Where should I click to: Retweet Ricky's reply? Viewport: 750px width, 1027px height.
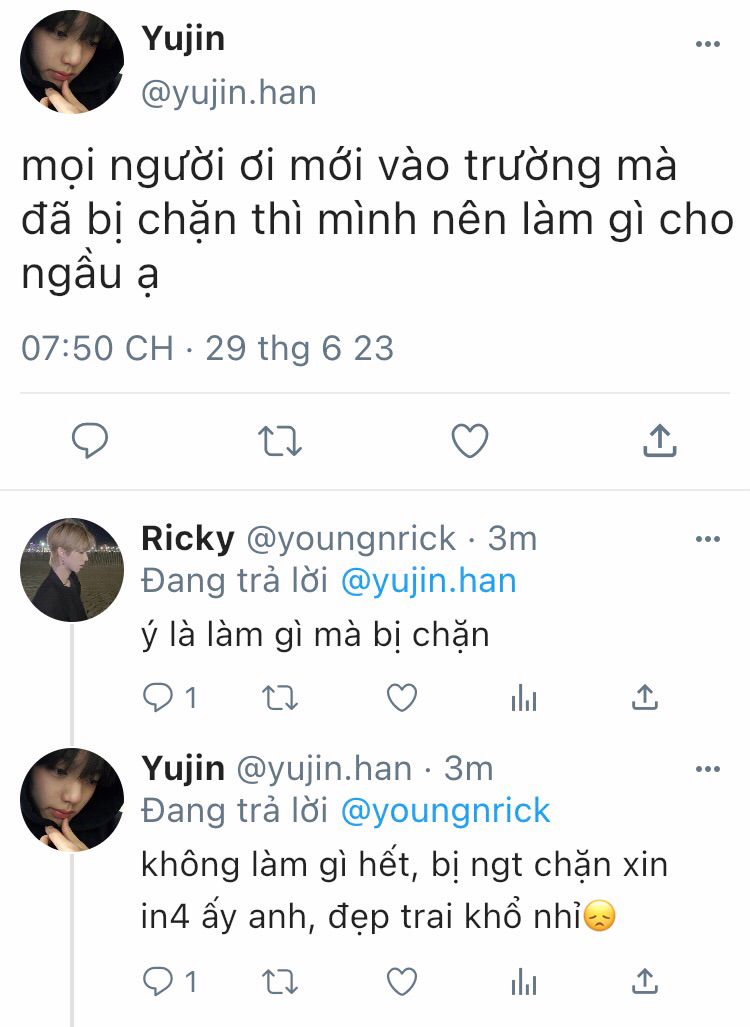[x=280, y=698]
